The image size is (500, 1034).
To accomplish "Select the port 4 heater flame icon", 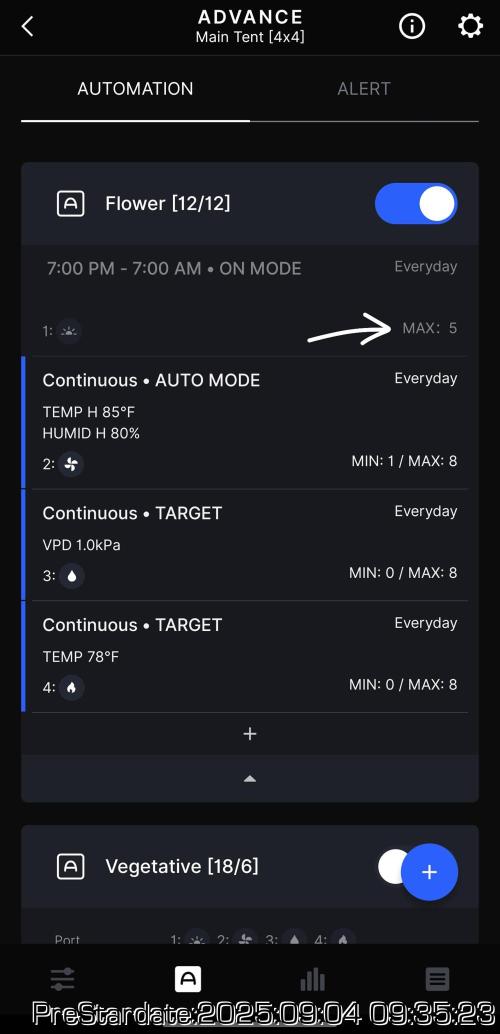I will click(x=71, y=688).
